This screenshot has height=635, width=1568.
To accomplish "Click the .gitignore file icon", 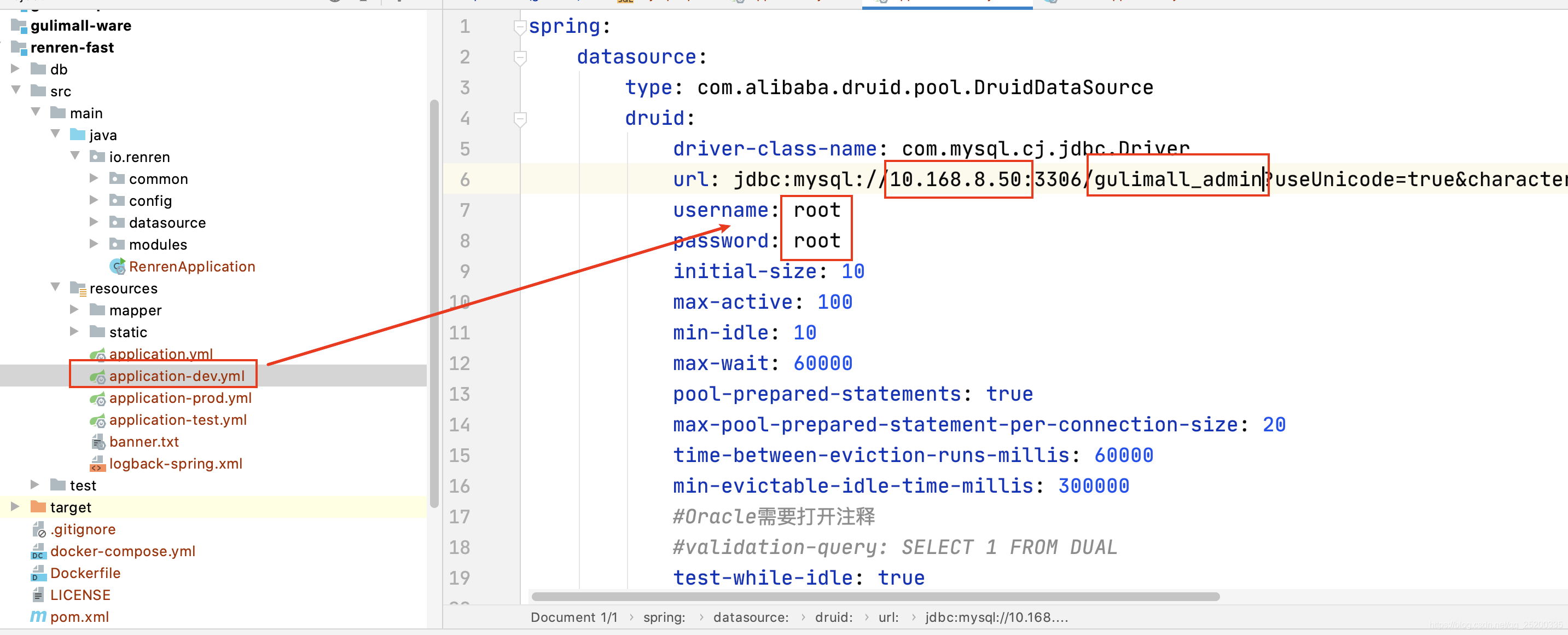I will point(38,529).
